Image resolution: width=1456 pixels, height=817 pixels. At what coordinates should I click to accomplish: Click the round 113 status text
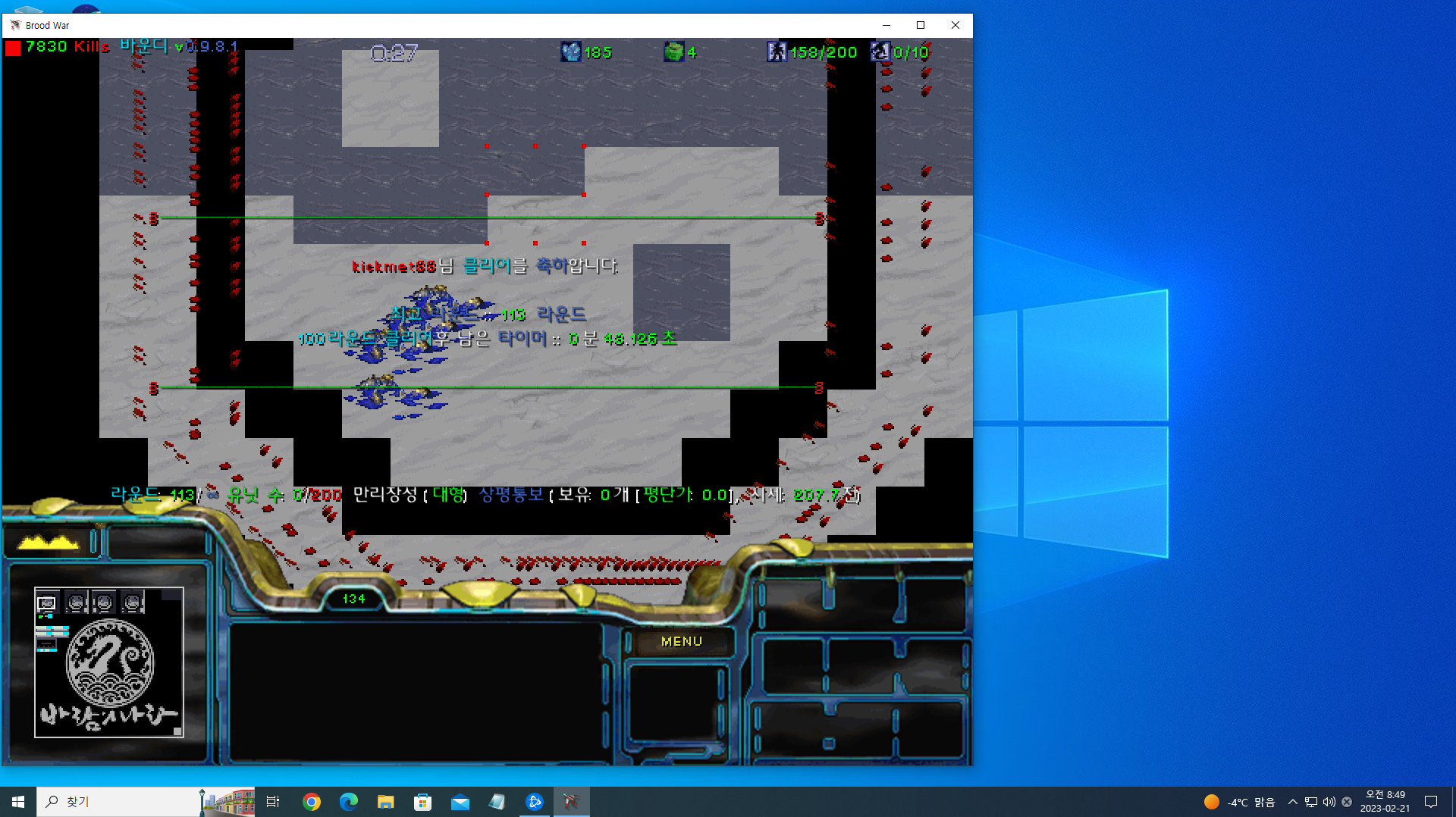coord(152,495)
